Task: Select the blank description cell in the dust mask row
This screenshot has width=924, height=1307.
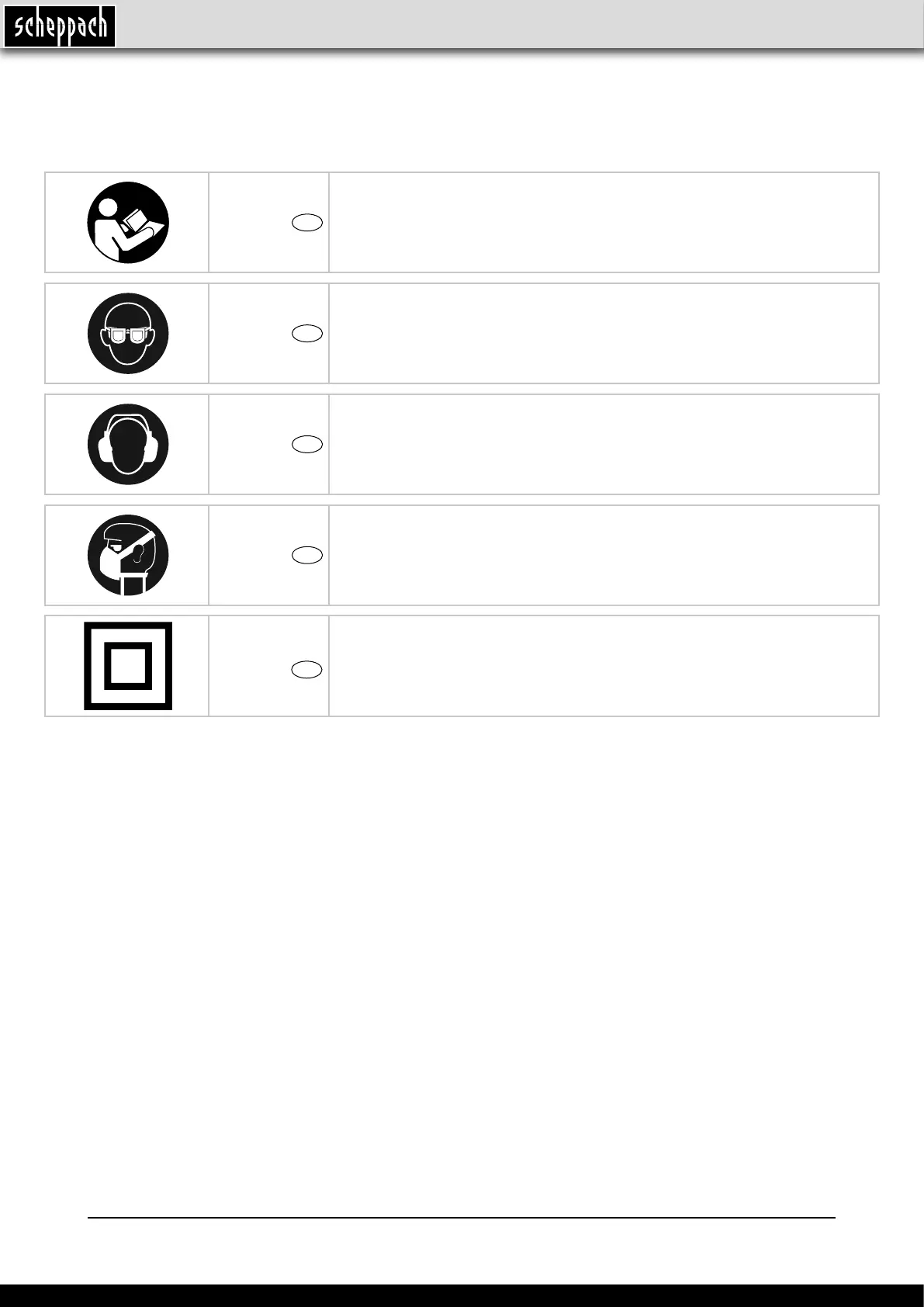Action: (x=604, y=555)
